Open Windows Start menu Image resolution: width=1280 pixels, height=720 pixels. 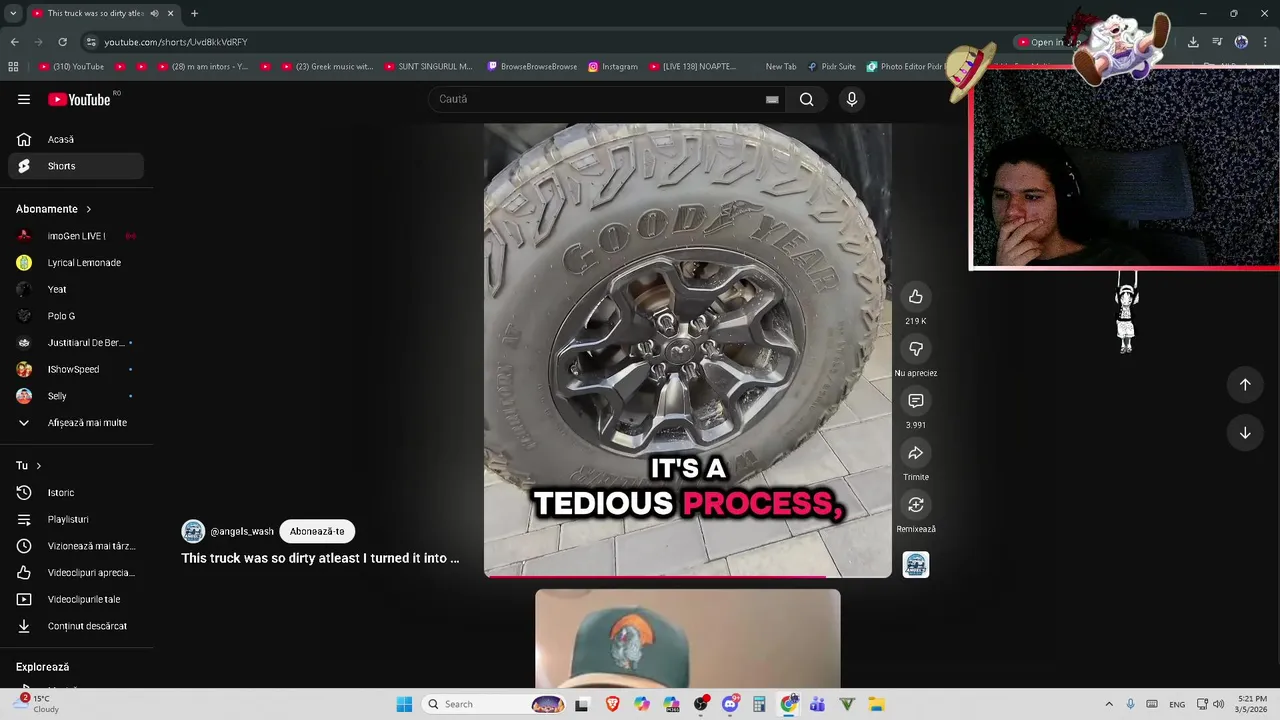pyautogui.click(x=404, y=704)
